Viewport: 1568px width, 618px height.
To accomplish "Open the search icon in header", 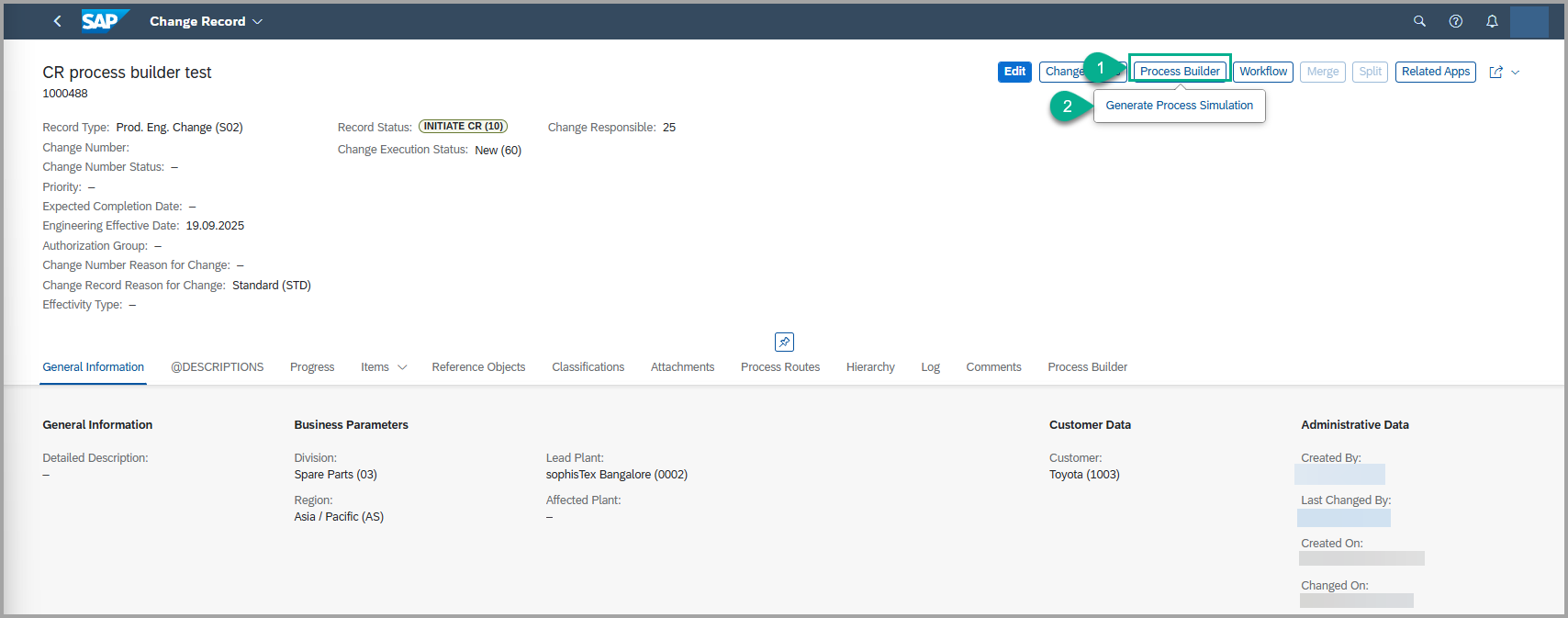I will click(x=1419, y=21).
